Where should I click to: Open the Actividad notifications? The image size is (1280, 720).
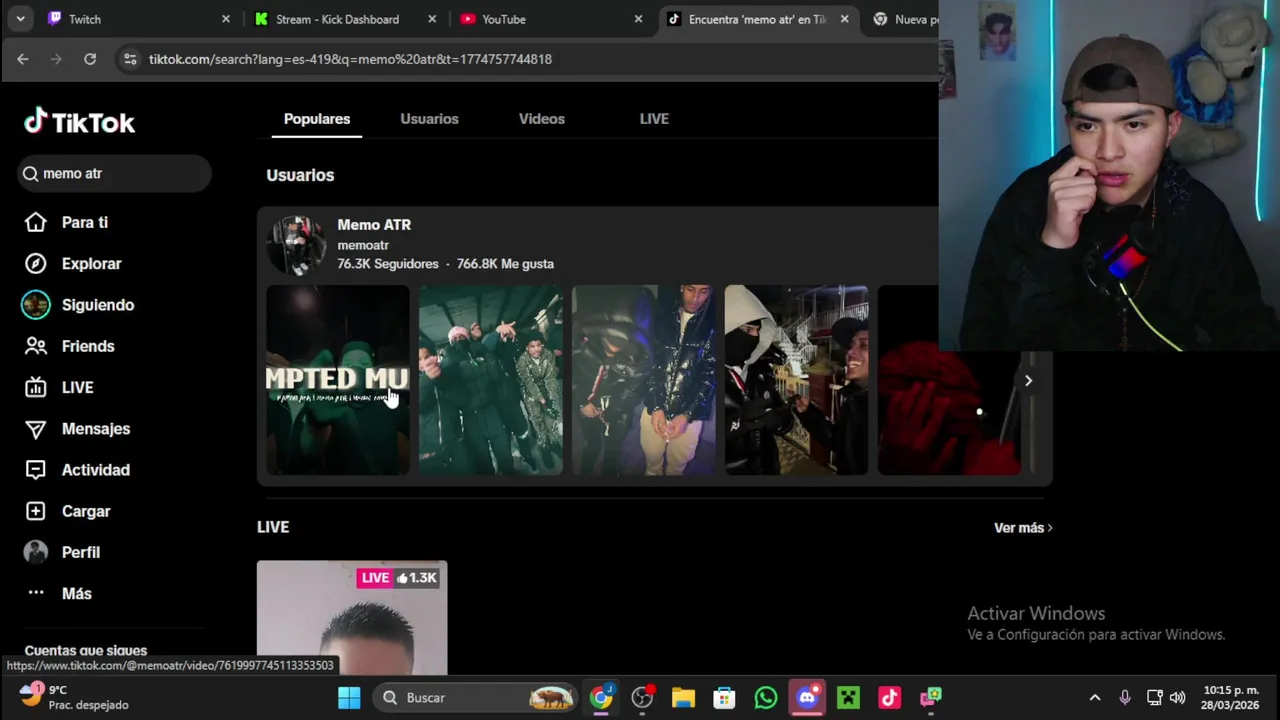77,470
